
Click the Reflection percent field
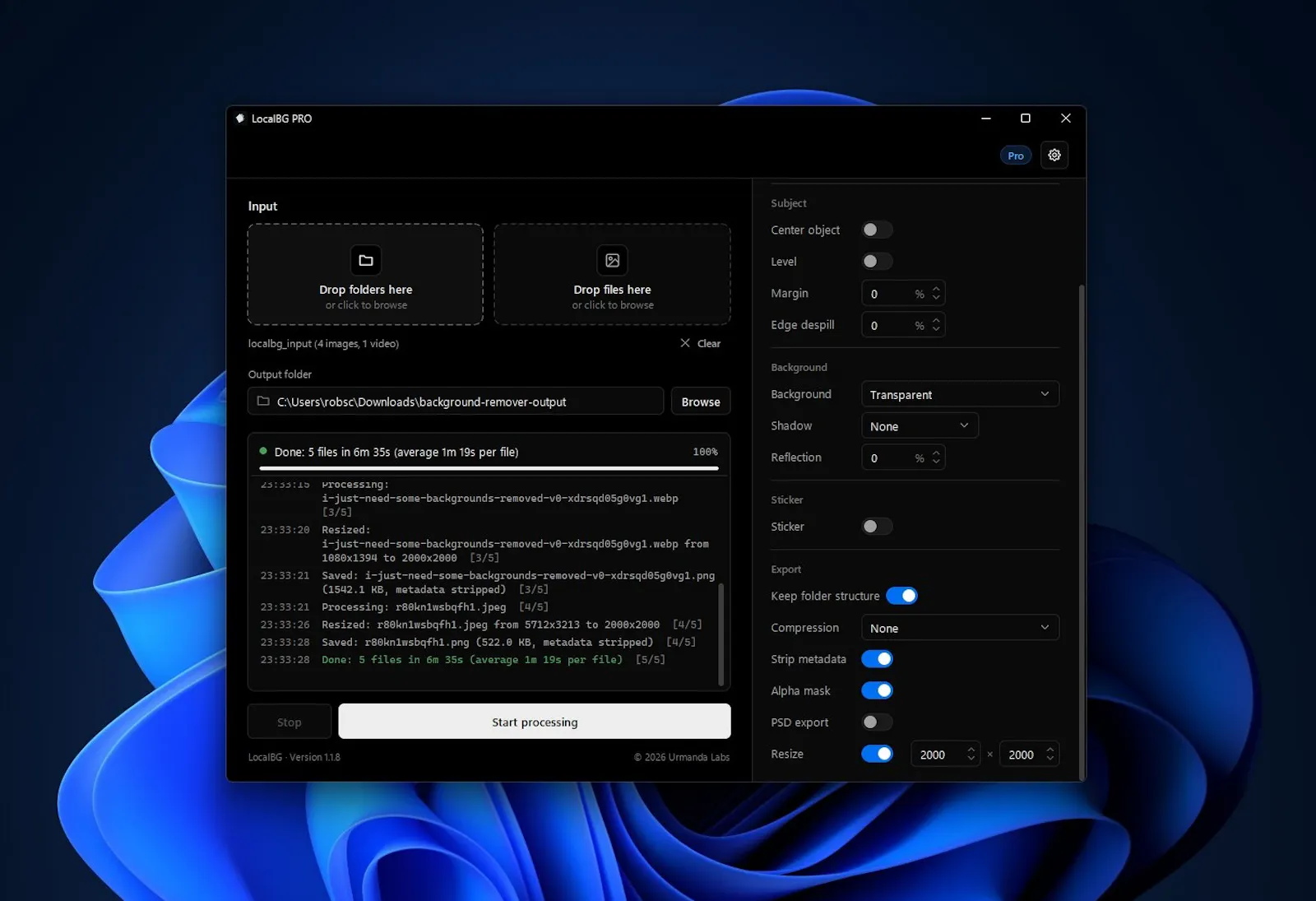tap(902, 457)
